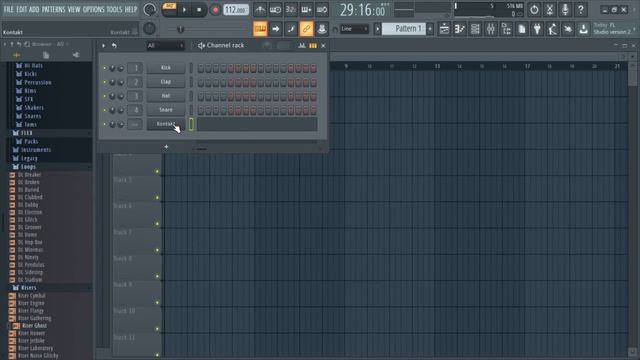640x360 pixels.
Task: Open the View channel rack icon
Action: coord(475,29)
